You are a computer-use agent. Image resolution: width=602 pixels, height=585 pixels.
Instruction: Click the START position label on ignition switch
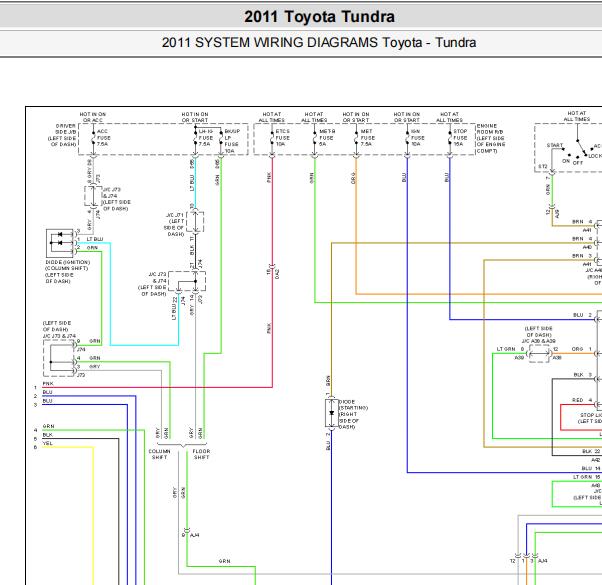pyautogui.click(x=555, y=145)
